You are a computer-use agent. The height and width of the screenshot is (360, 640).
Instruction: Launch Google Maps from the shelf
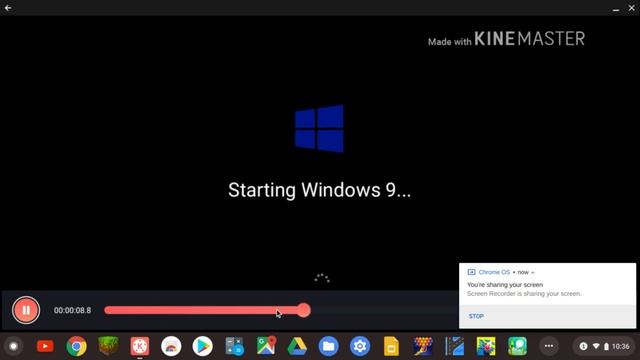[266, 346]
